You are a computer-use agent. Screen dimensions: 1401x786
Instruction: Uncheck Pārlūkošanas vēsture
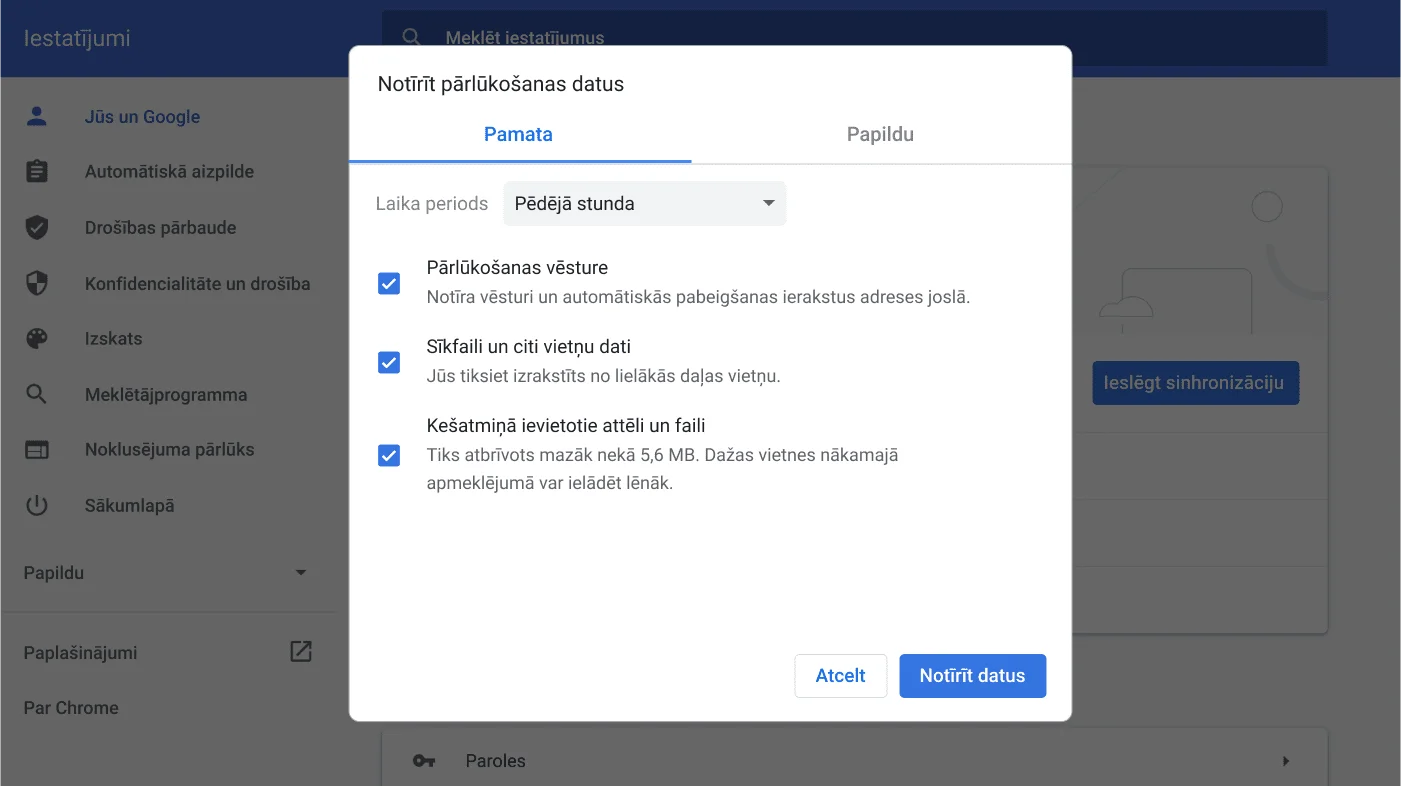389,283
